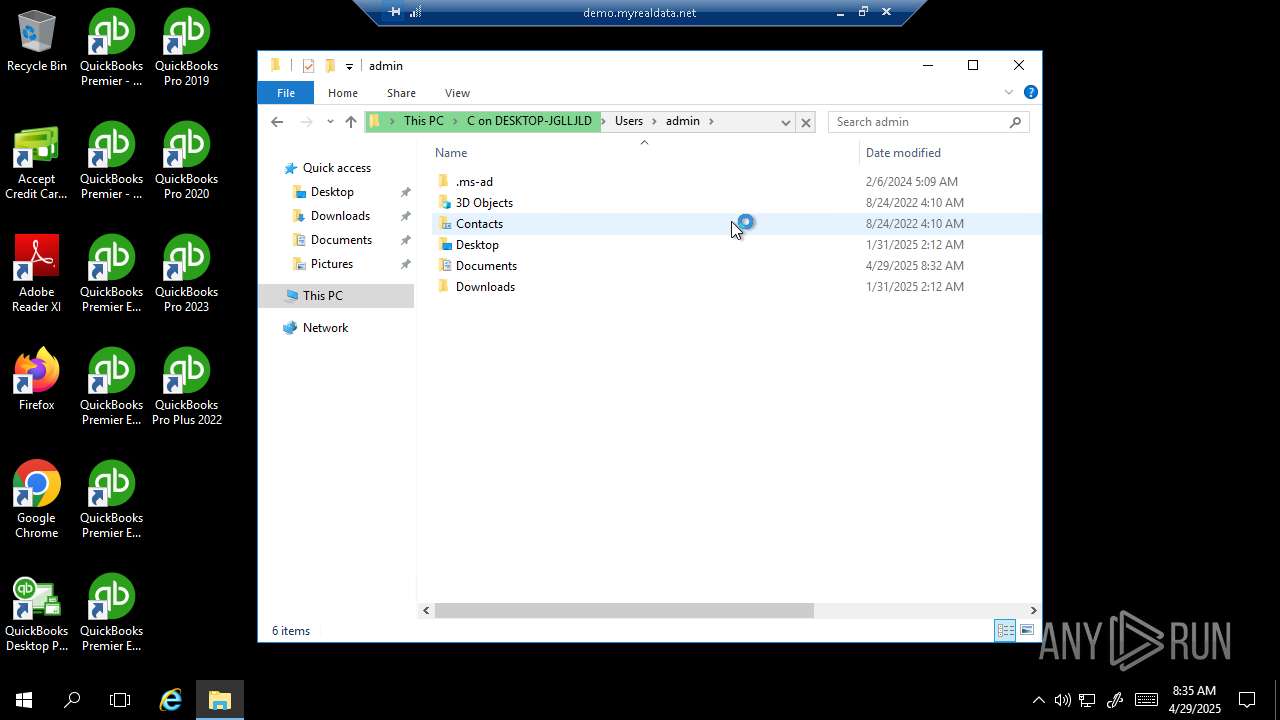Launch QuickBooks Pro 2019 shortcut
Viewport: 1280px width, 720px height.
point(186,49)
